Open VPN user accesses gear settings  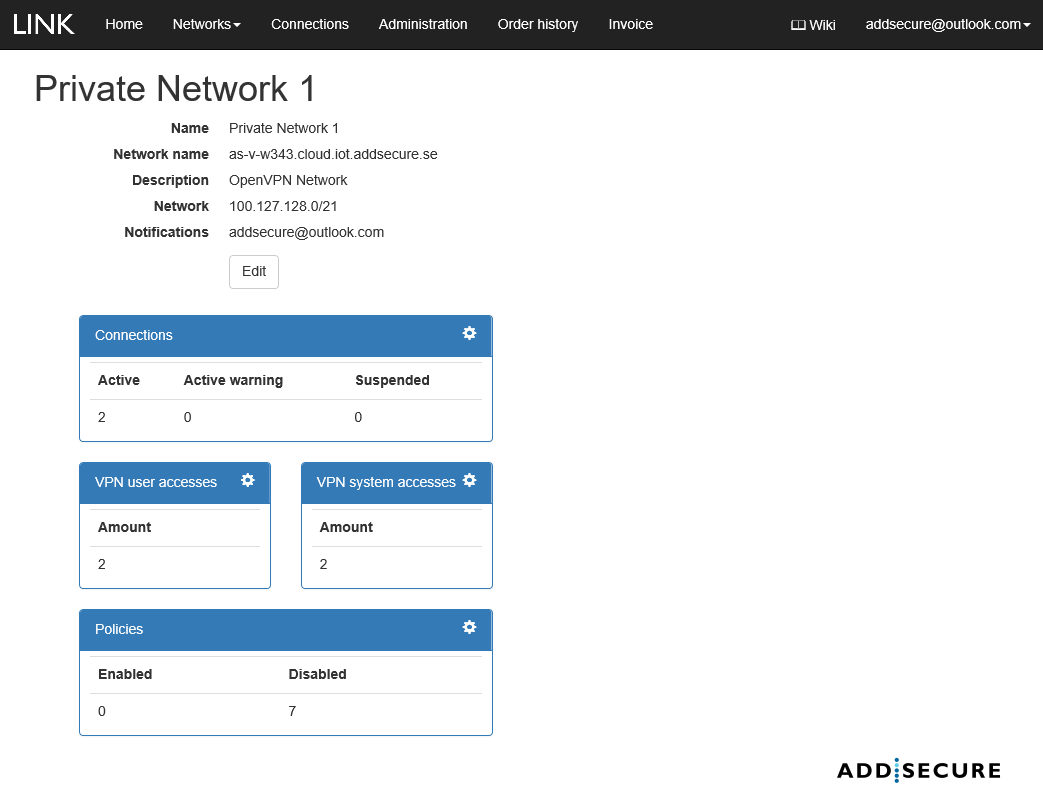(248, 481)
